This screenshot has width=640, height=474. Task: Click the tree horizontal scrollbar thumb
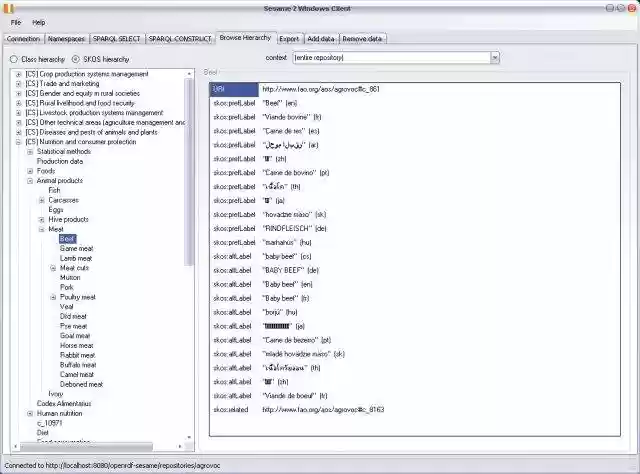point(87,447)
